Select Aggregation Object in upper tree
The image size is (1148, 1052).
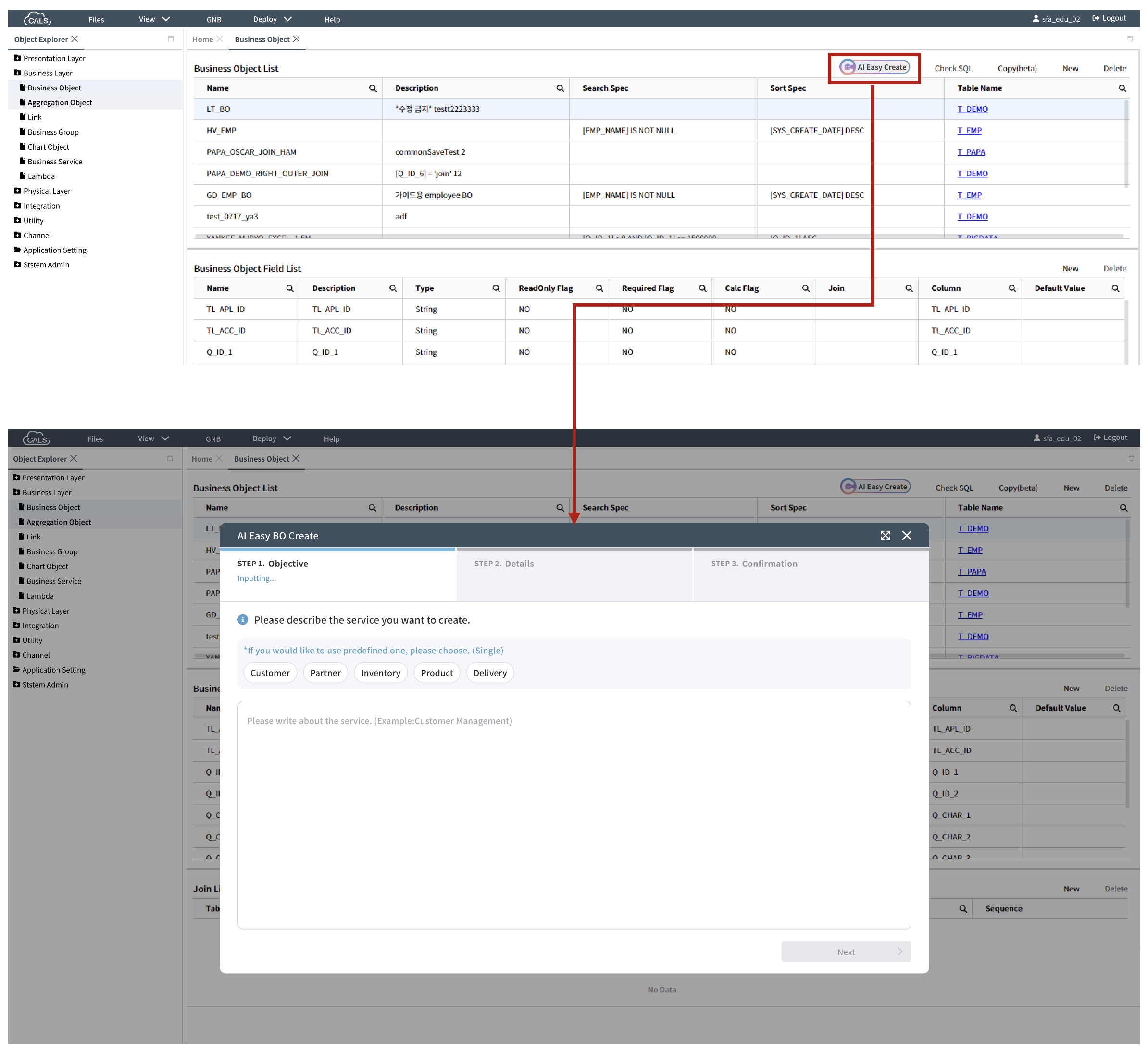click(60, 102)
